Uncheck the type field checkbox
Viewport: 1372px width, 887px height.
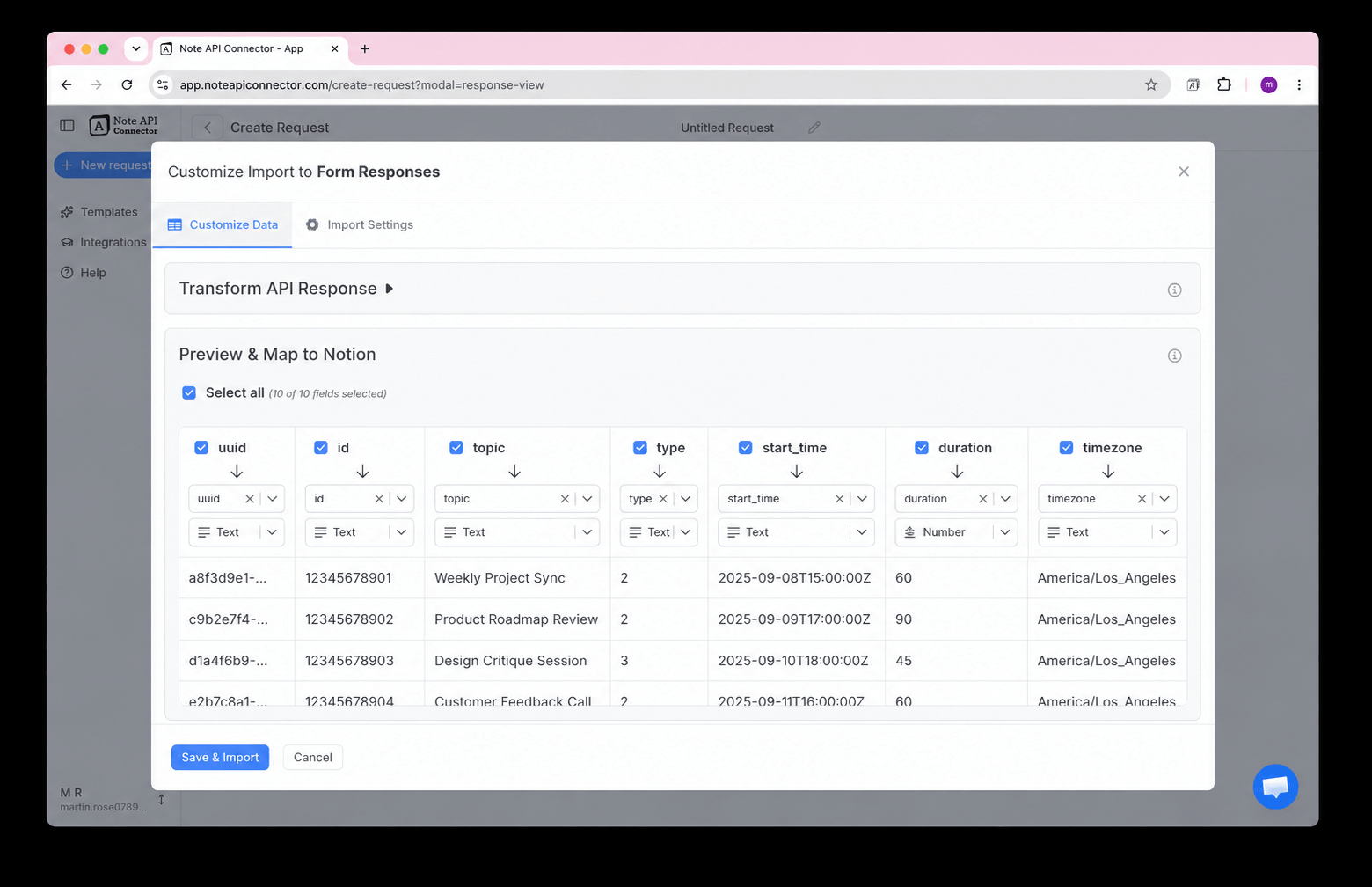click(640, 448)
